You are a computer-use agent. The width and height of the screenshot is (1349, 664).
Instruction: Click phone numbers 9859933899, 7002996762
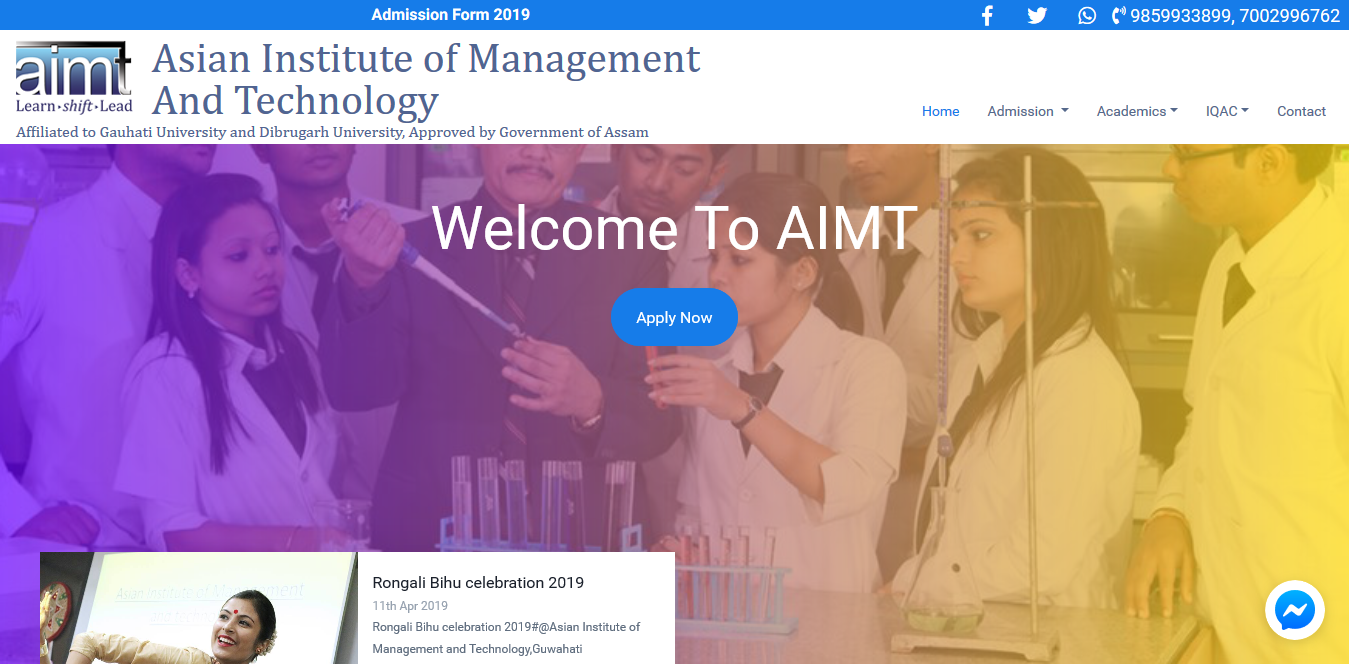point(1235,15)
